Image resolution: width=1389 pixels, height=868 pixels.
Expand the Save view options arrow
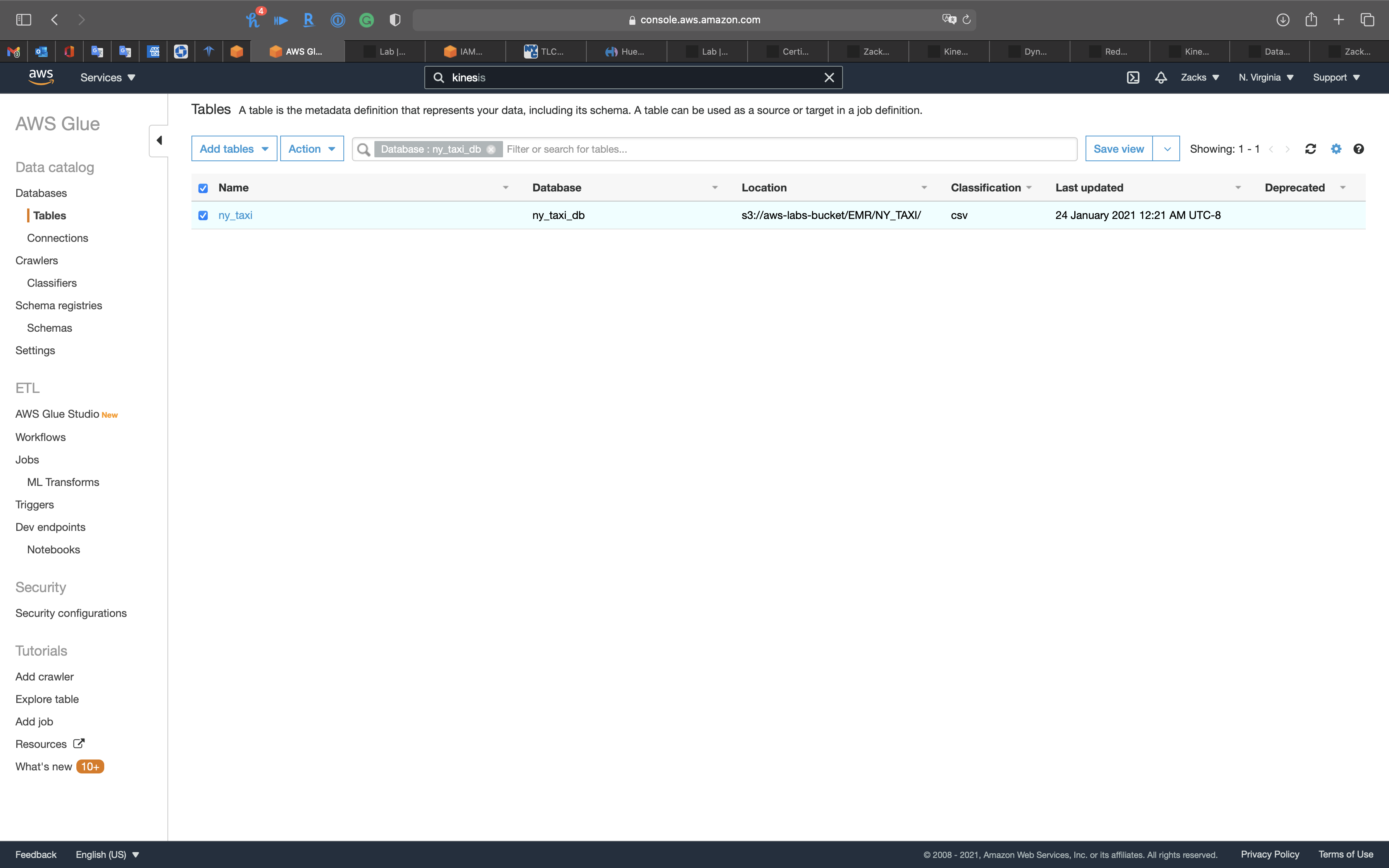(1167, 149)
